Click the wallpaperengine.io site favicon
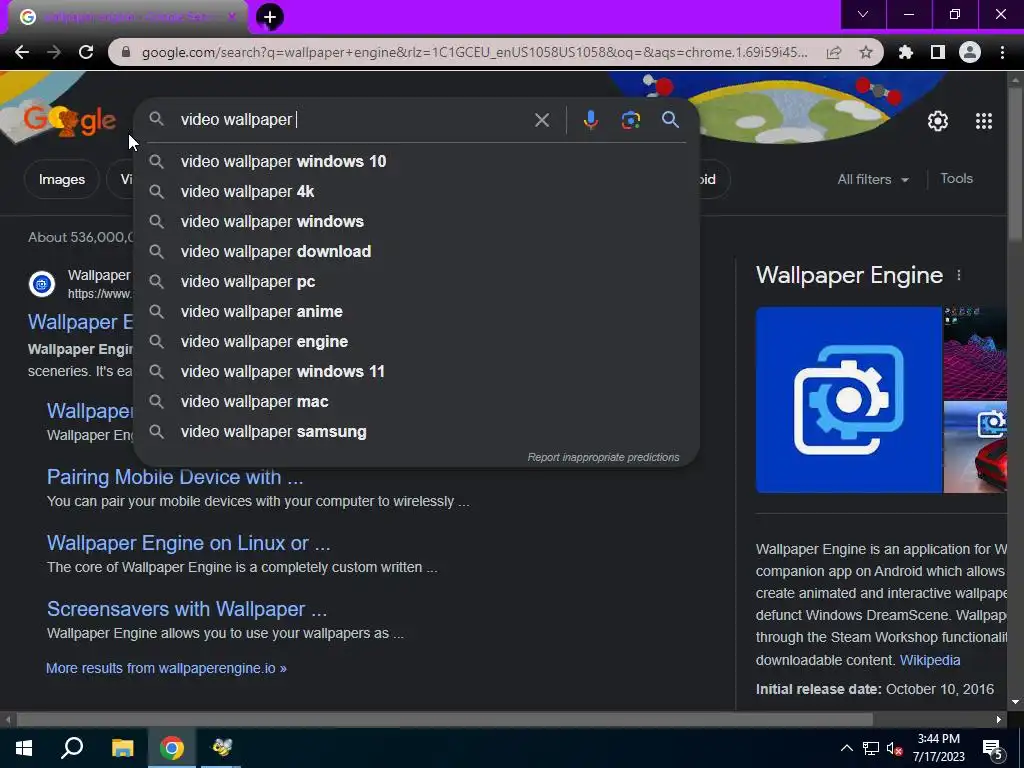Image resolution: width=1024 pixels, height=768 pixels. [x=42, y=284]
